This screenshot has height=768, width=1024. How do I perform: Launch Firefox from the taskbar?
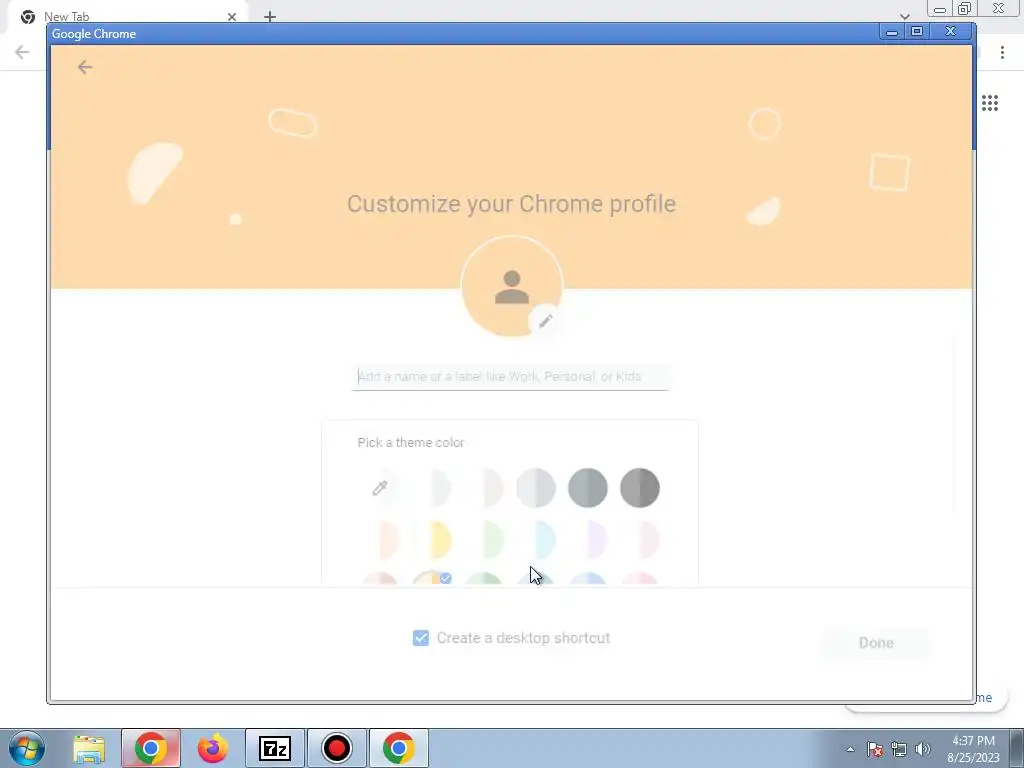click(x=212, y=748)
